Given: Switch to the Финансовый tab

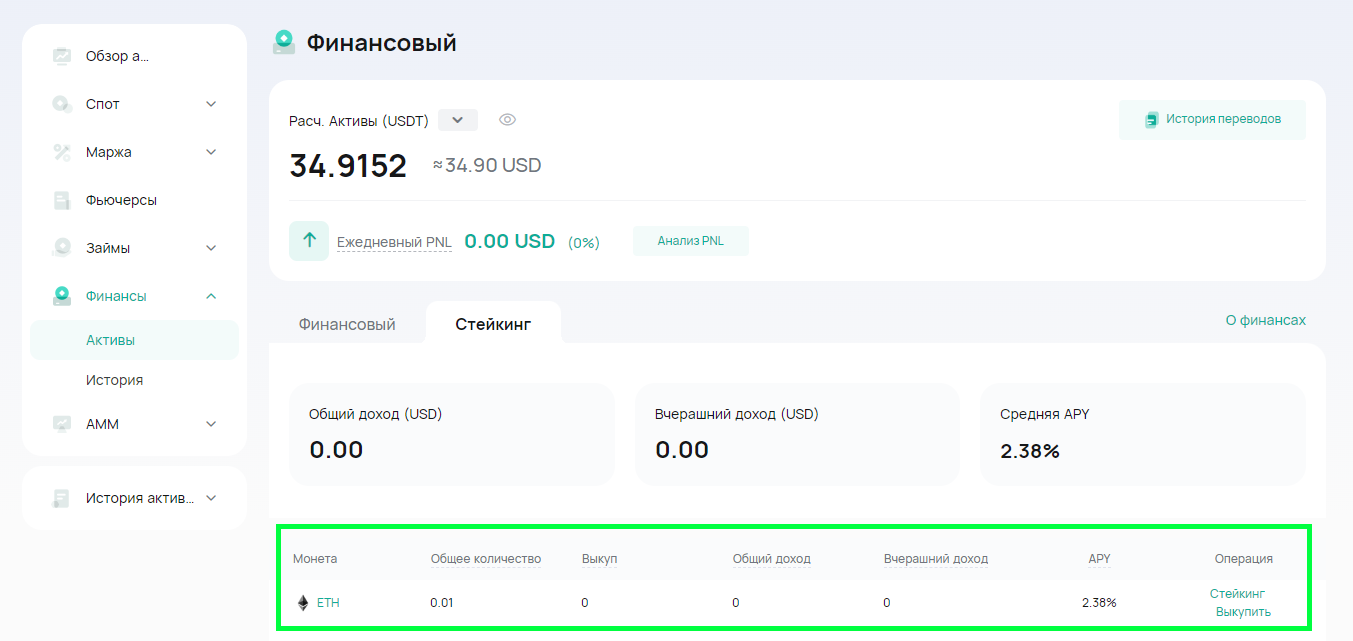Looking at the screenshot, I should 347,324.
